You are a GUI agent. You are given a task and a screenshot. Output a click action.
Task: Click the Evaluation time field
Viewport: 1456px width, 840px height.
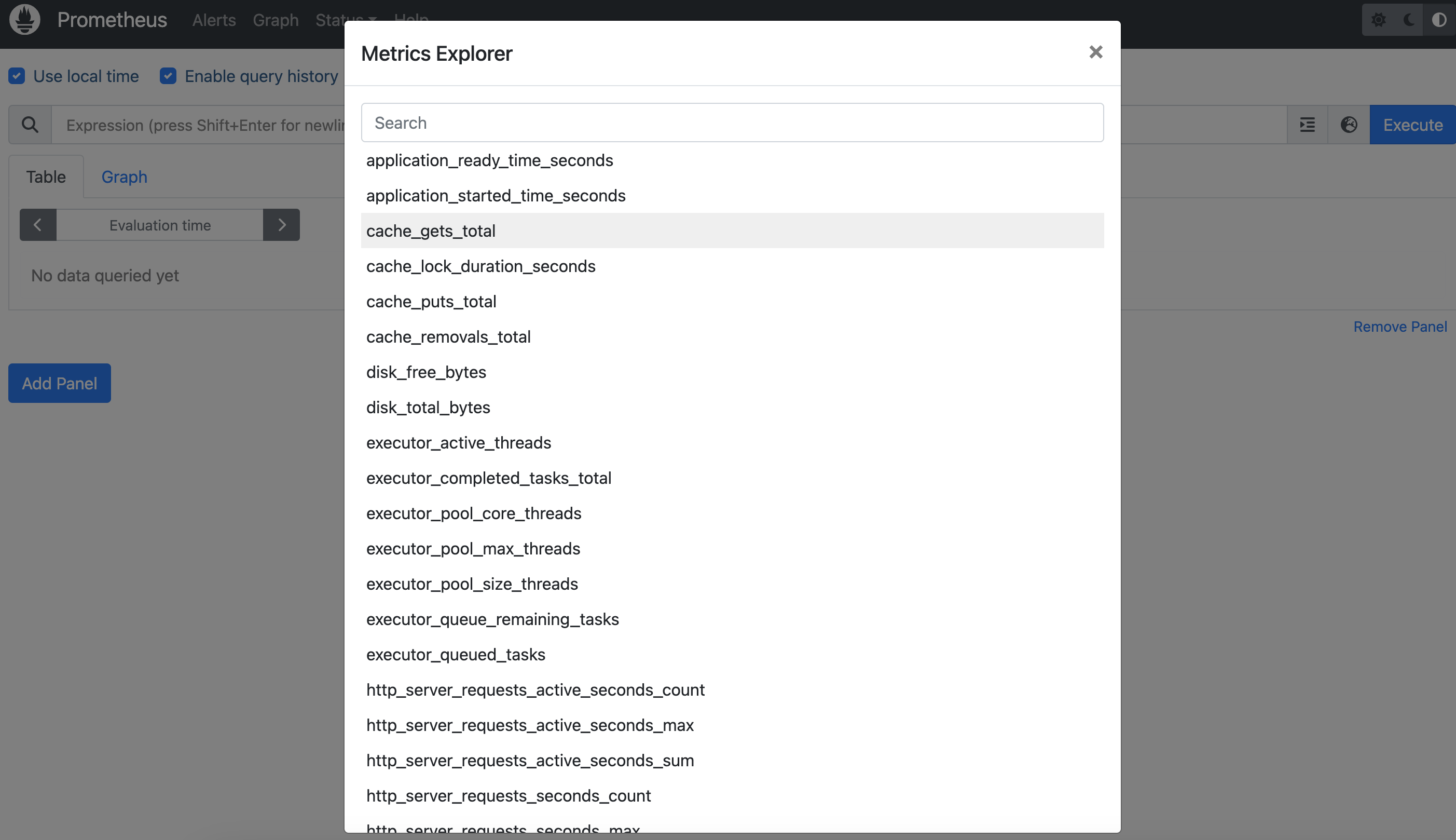(x=160, y=225)
